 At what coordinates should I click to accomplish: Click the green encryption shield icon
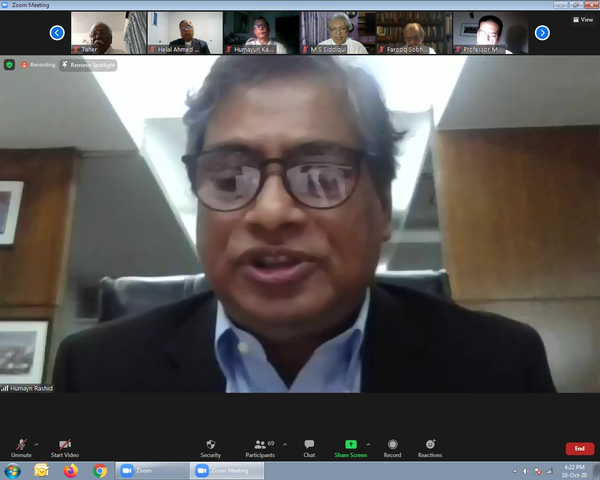coord(9,64)
